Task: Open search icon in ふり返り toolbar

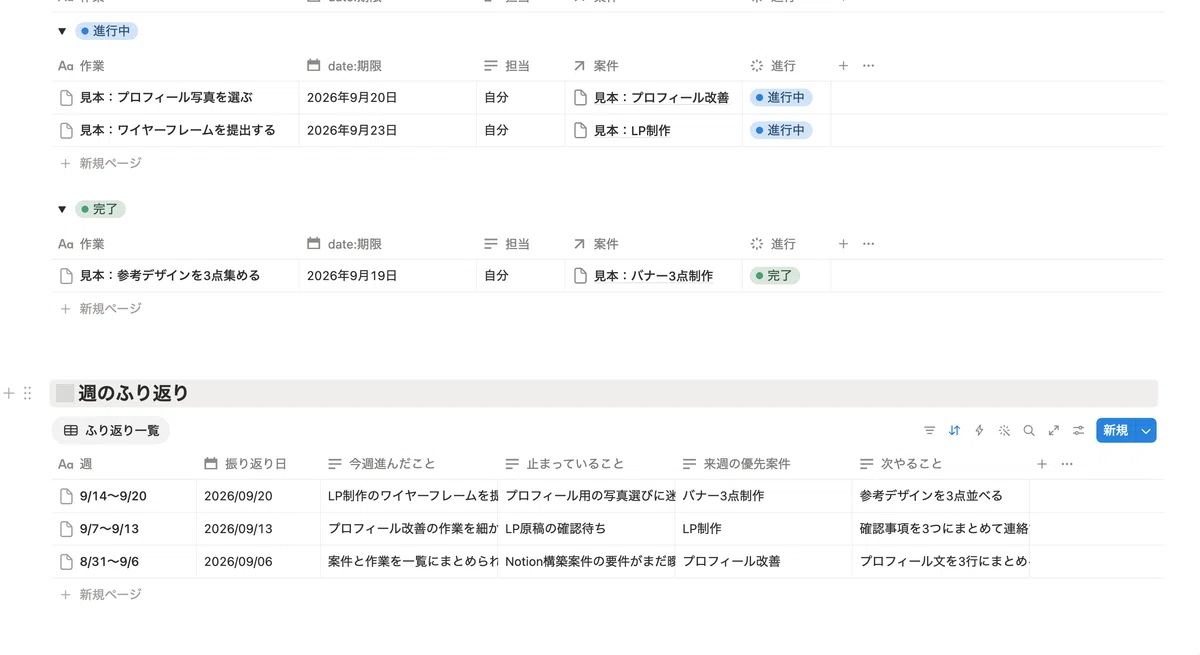Action: (x=1029, y=431)
